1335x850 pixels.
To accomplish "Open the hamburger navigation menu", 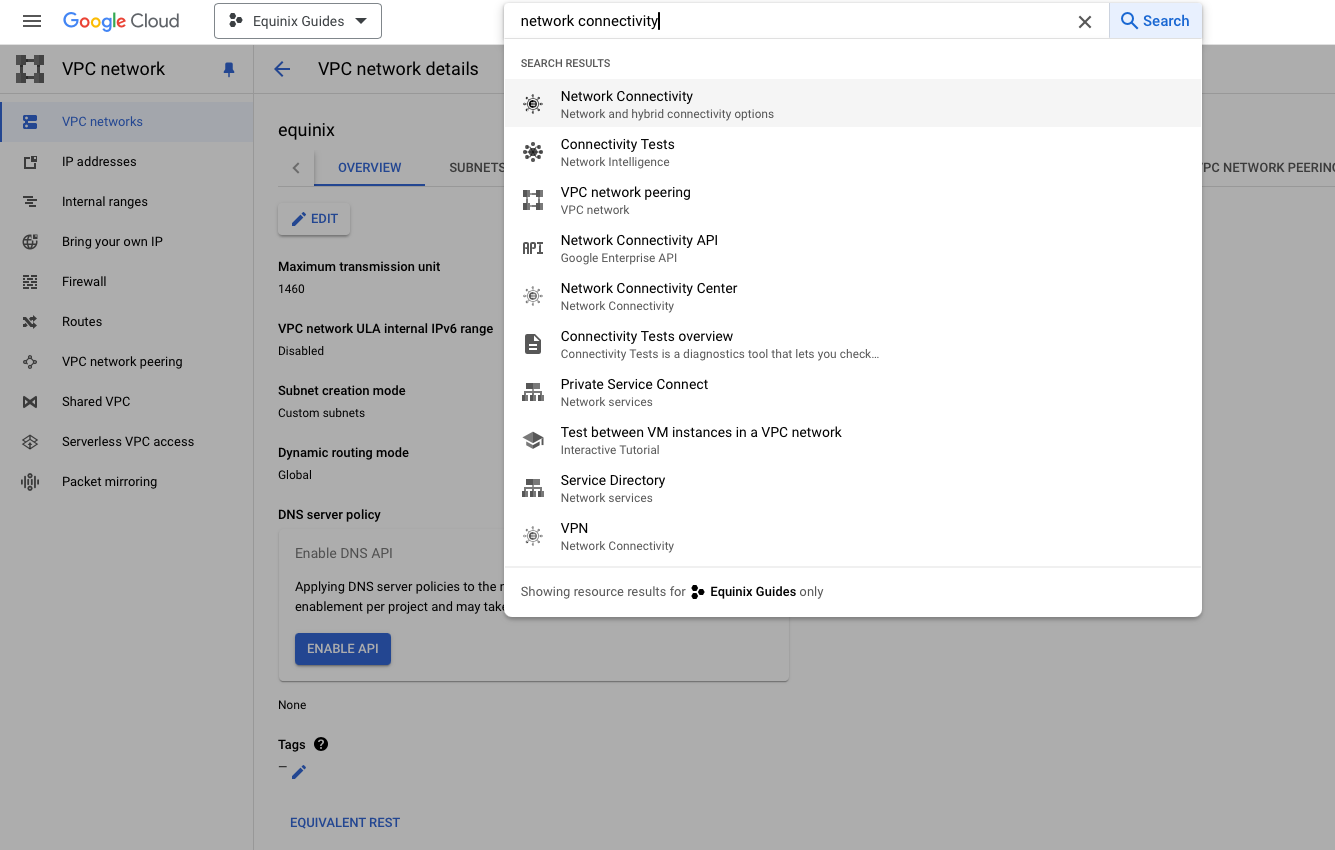I will 32,21.
